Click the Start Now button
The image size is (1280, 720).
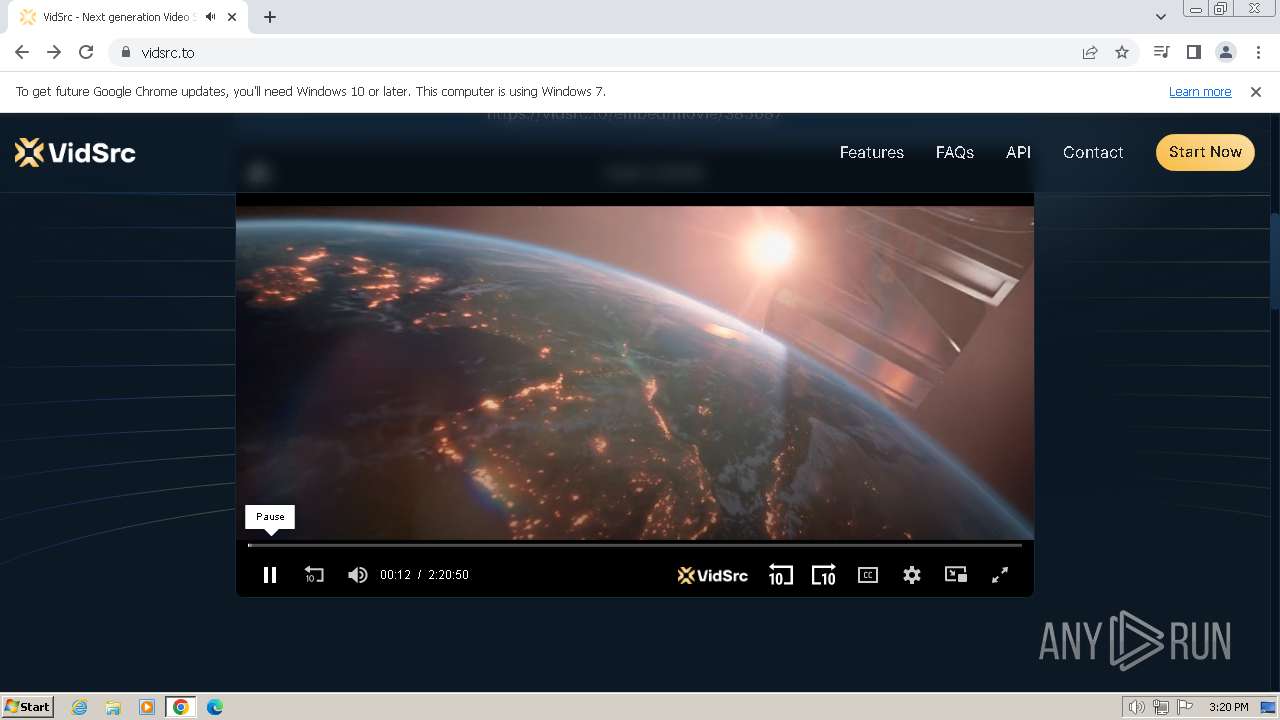[x=1205, y=152]
